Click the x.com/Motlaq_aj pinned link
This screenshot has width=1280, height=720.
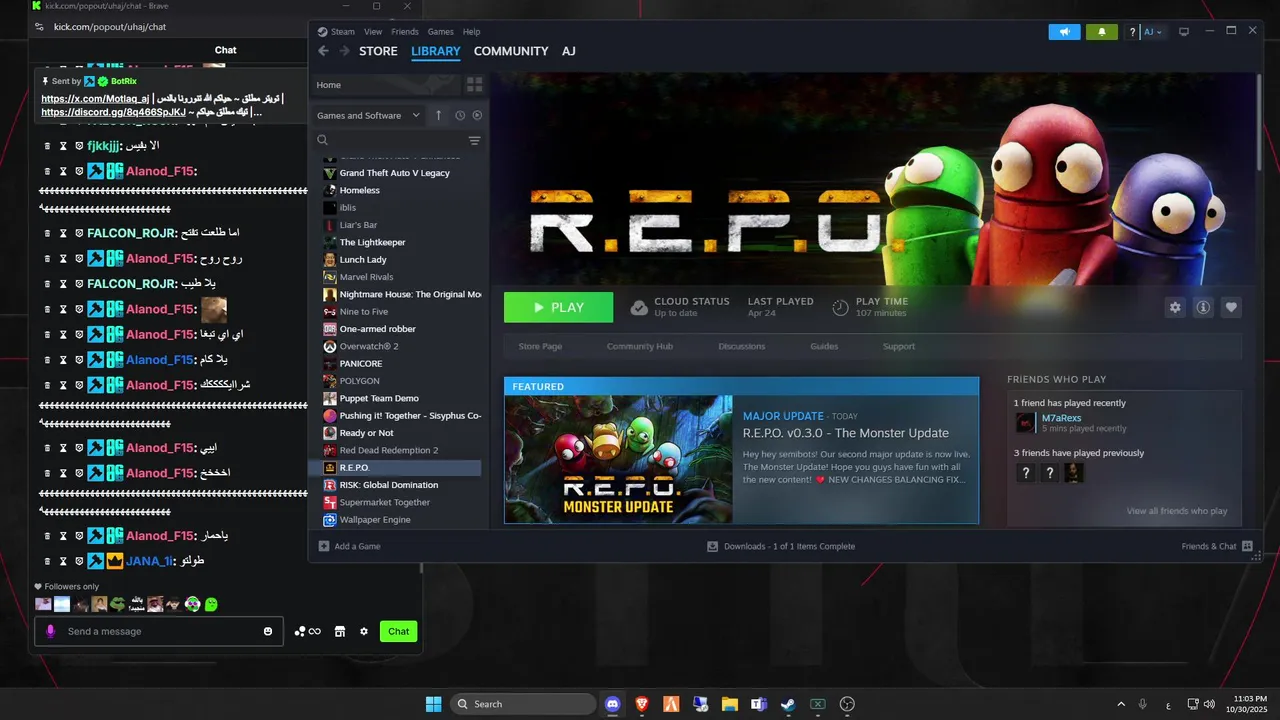(x=95, y=98)
